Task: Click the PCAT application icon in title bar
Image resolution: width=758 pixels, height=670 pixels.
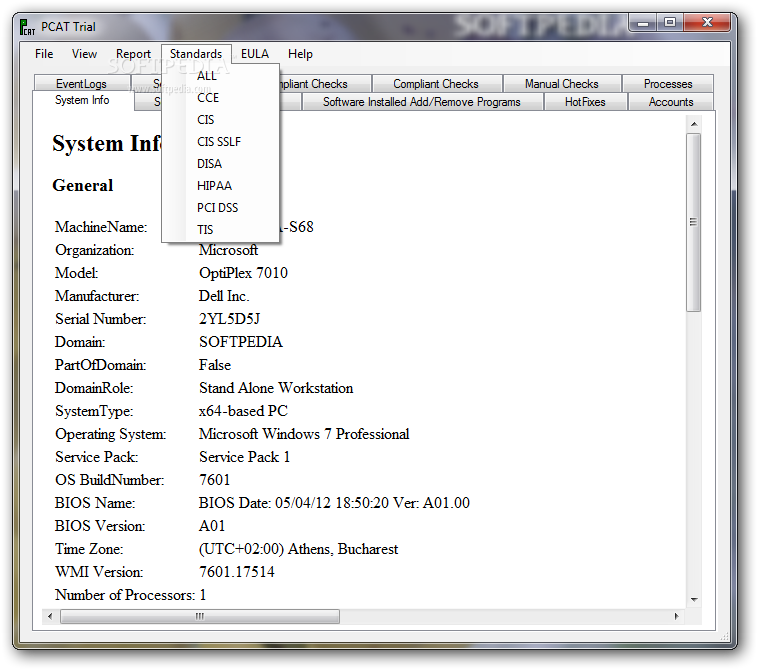Action: coord(28,27)
